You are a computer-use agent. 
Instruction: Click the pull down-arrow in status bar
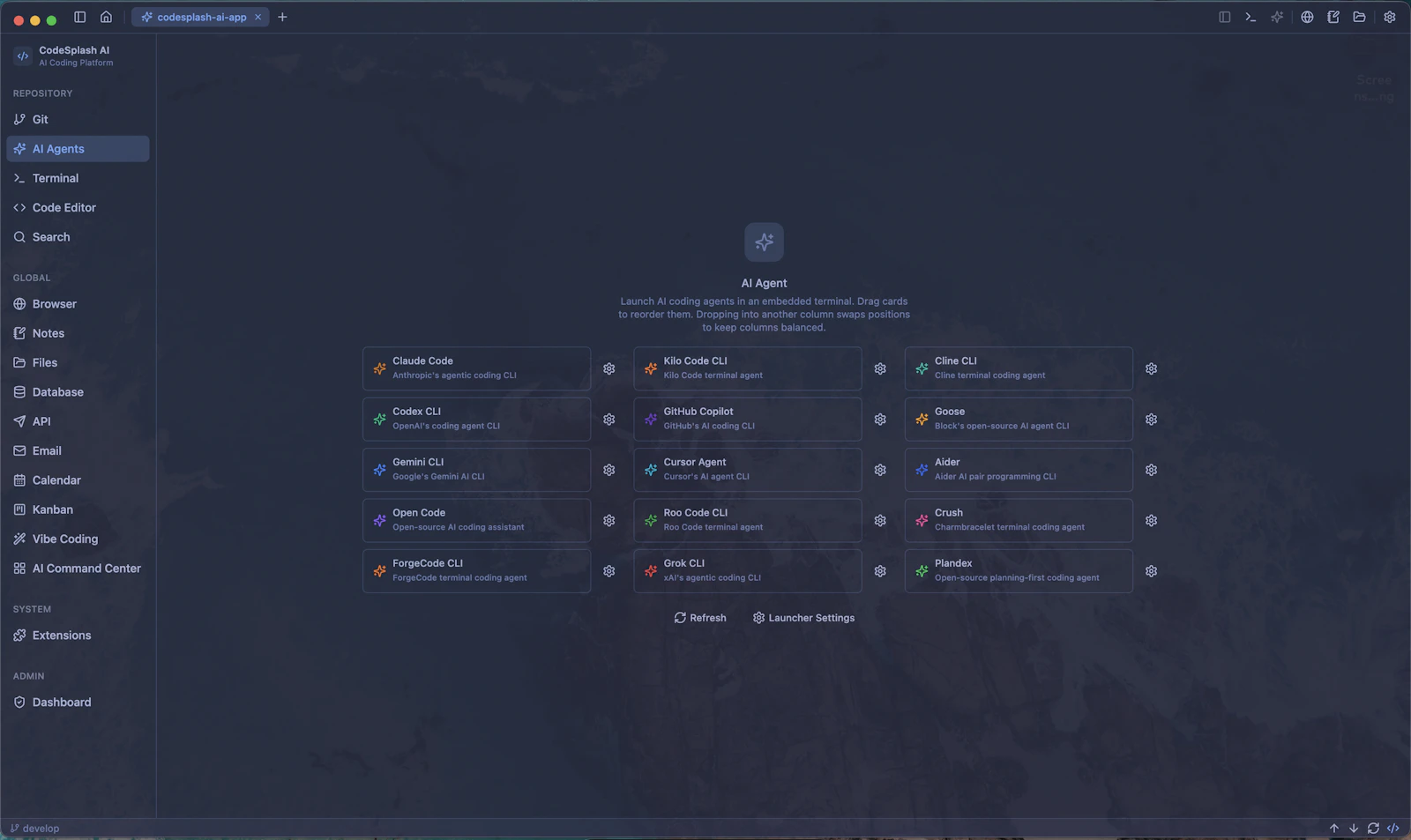pos(1354,829)
